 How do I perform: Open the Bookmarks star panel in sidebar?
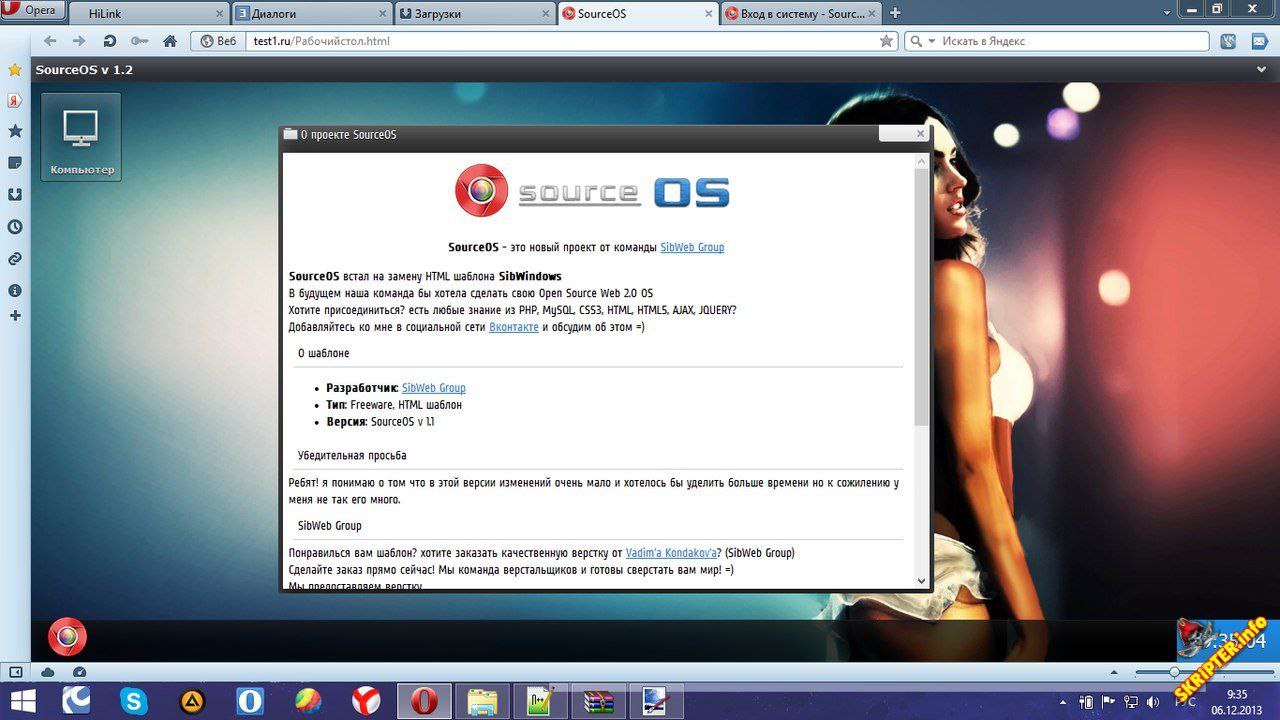coord(15,70)
